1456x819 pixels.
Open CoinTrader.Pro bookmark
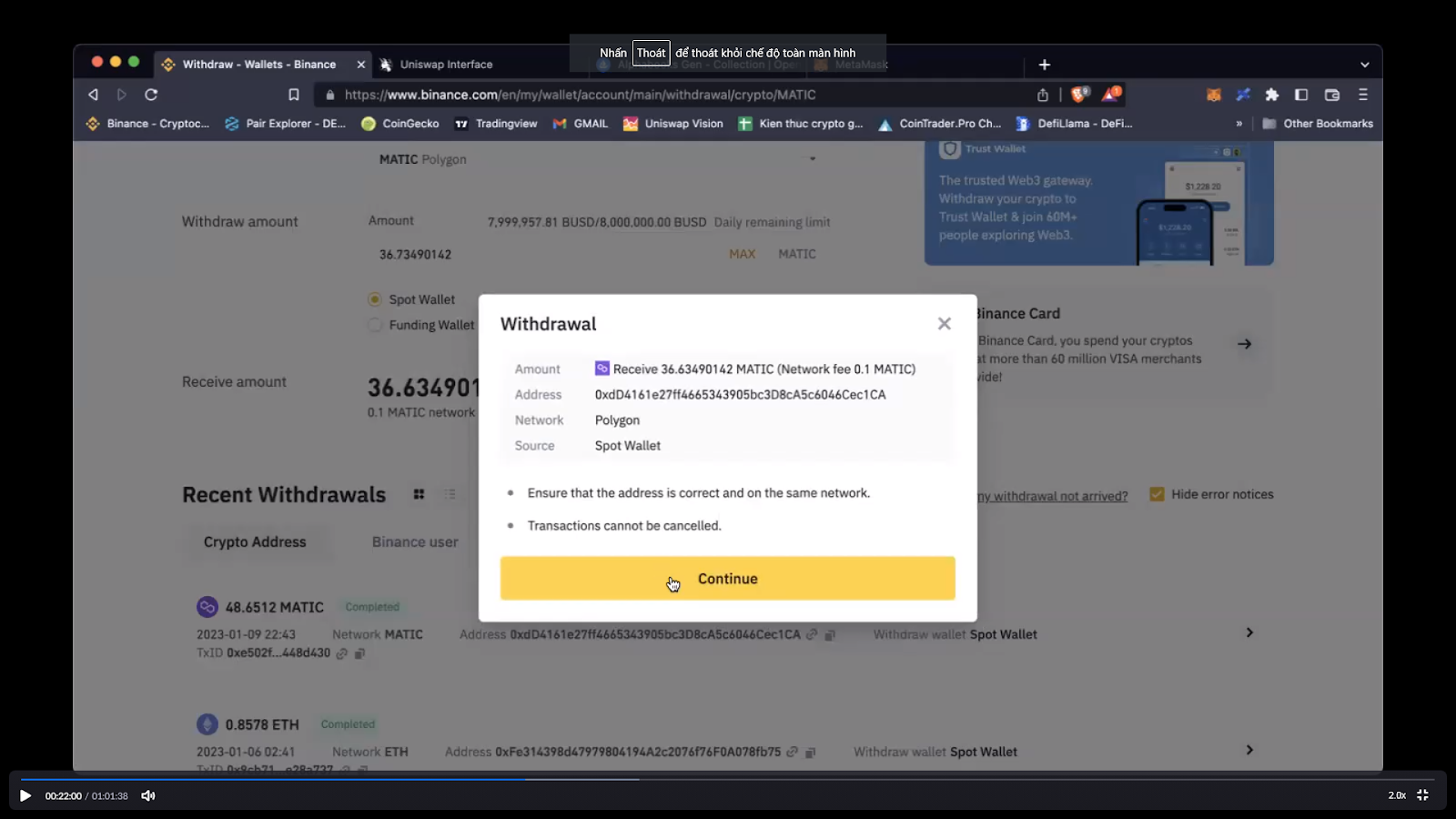point(940,124)
